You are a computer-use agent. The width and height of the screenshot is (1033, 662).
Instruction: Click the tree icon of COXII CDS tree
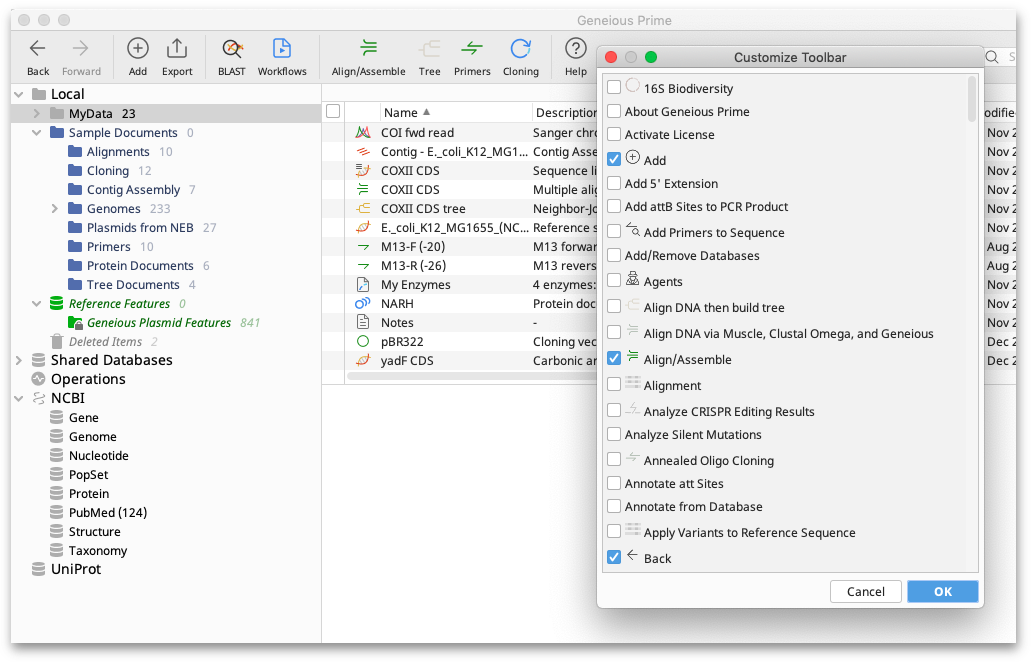pyautogui.click(x=362, y=209)
